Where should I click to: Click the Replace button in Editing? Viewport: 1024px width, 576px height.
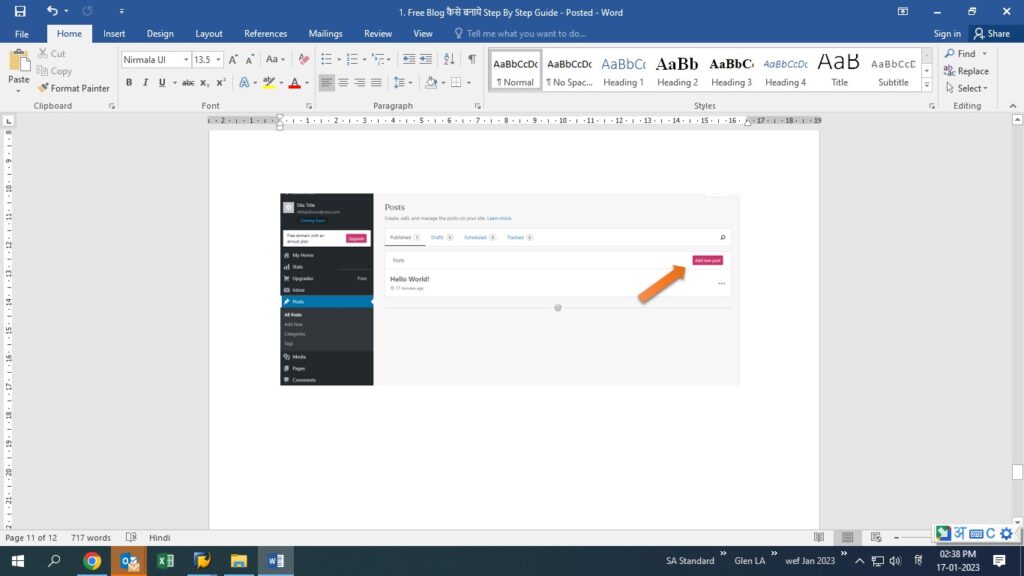(x=966, y=71)
